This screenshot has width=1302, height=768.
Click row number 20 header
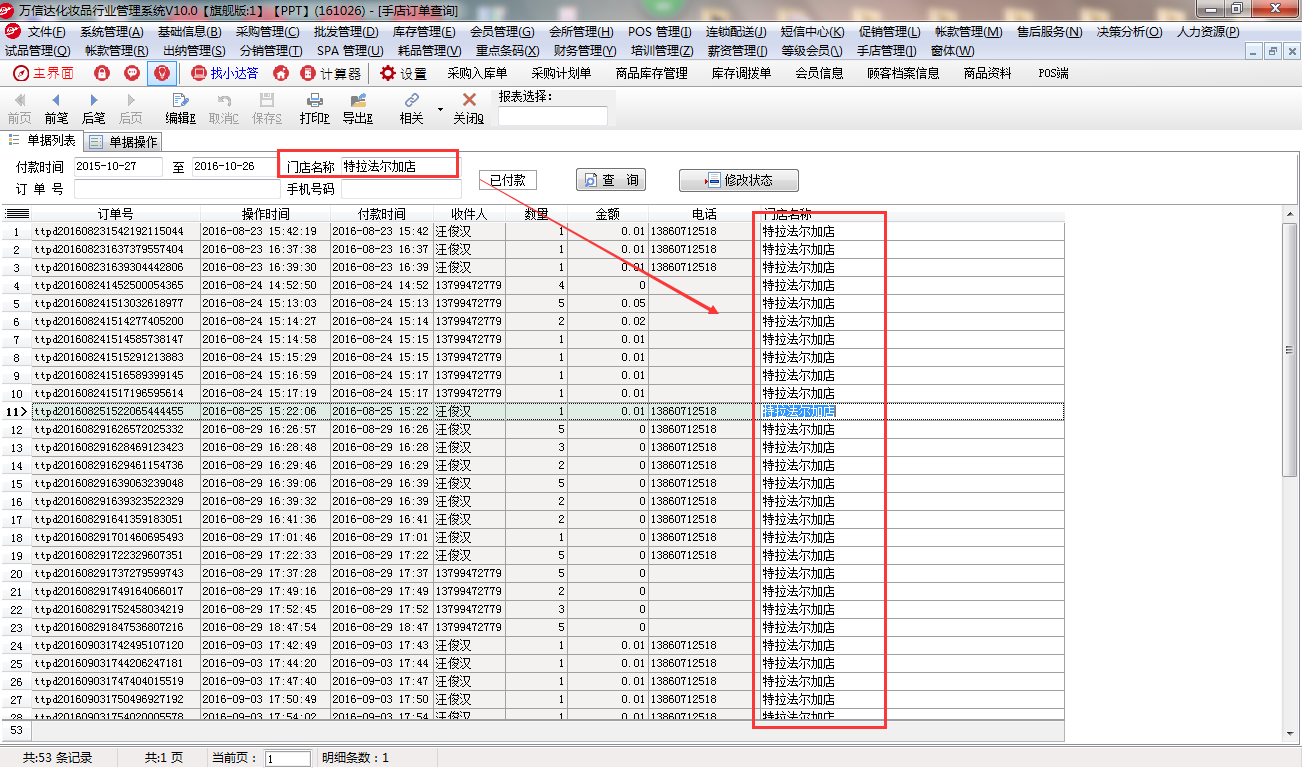16,574
